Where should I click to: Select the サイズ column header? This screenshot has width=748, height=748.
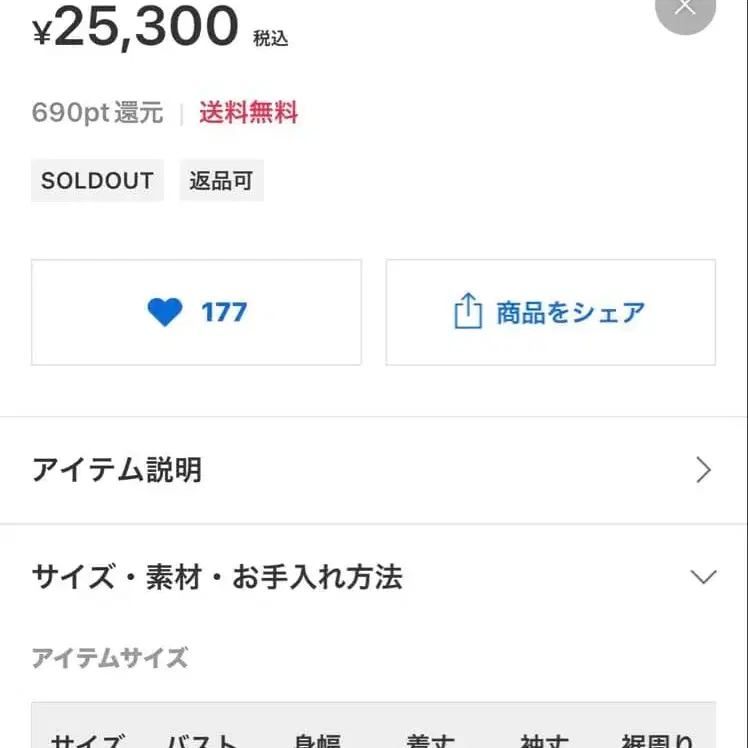click(x=89, y=740)
